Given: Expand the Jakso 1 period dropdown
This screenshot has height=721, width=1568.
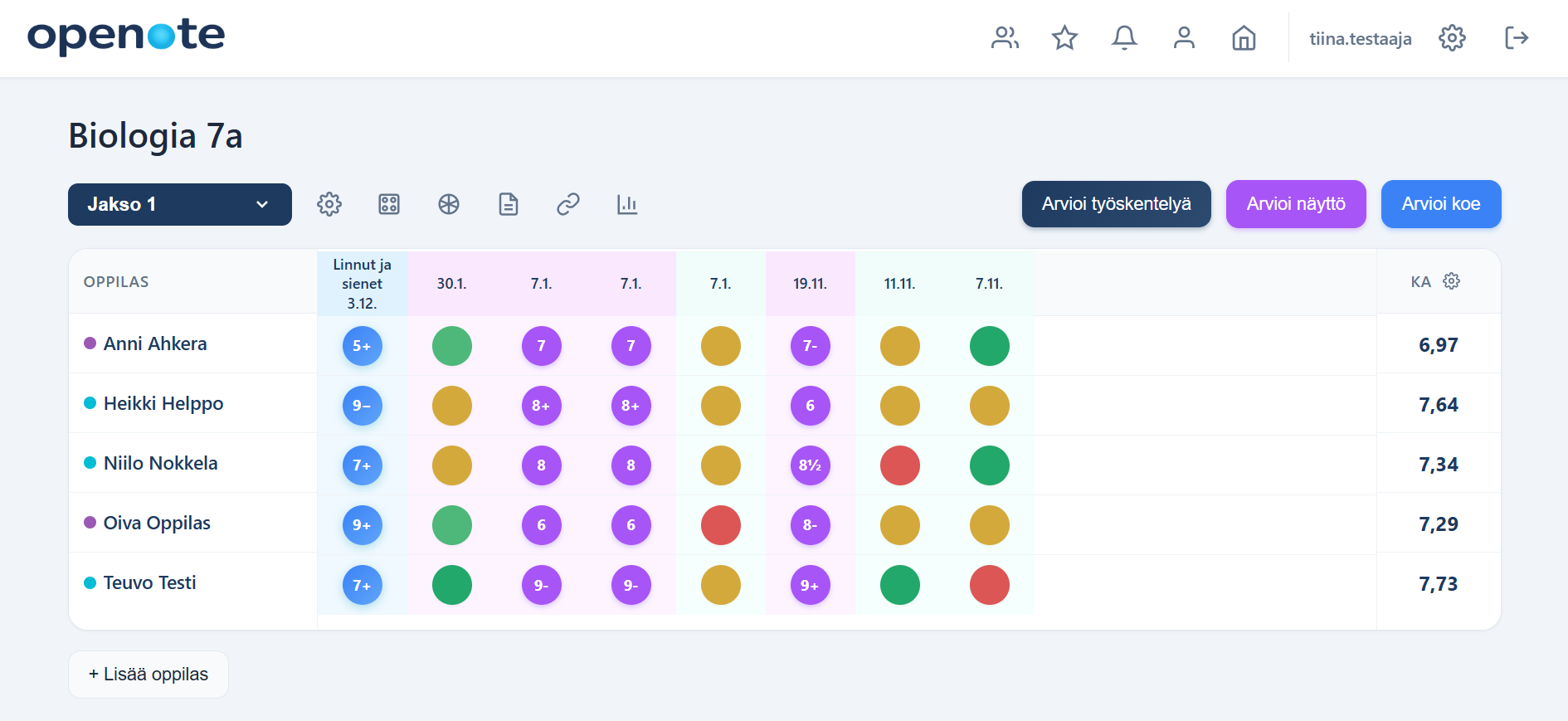Looking at the screenshot, I should coord(180,204).
